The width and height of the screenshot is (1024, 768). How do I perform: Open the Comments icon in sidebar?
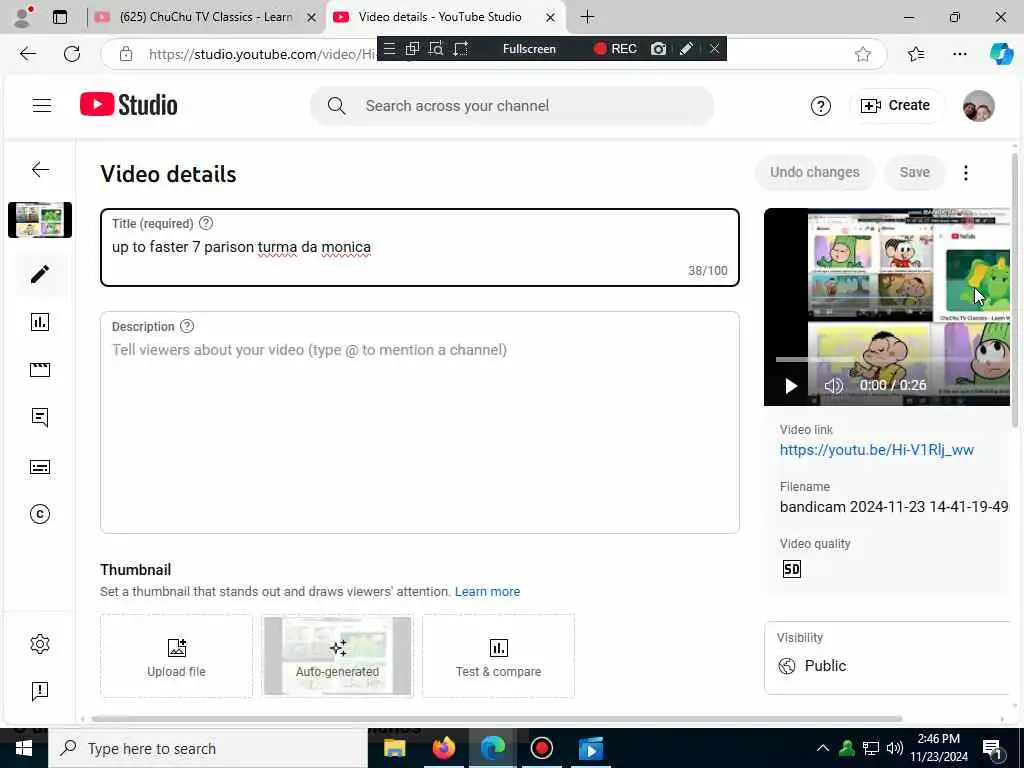click(x=40, y=417)
